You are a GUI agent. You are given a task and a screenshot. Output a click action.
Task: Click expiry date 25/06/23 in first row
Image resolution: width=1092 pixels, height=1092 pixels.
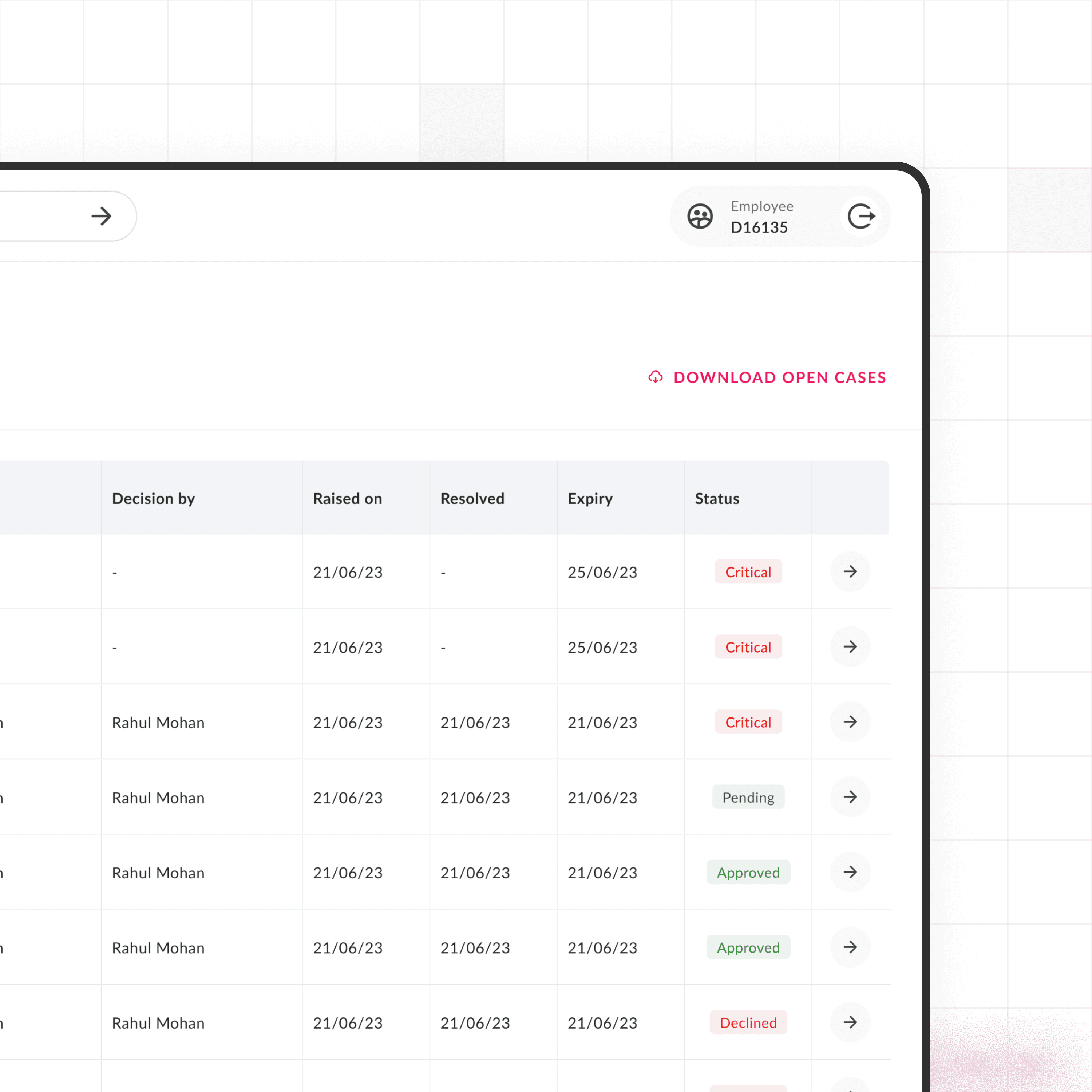602,572
